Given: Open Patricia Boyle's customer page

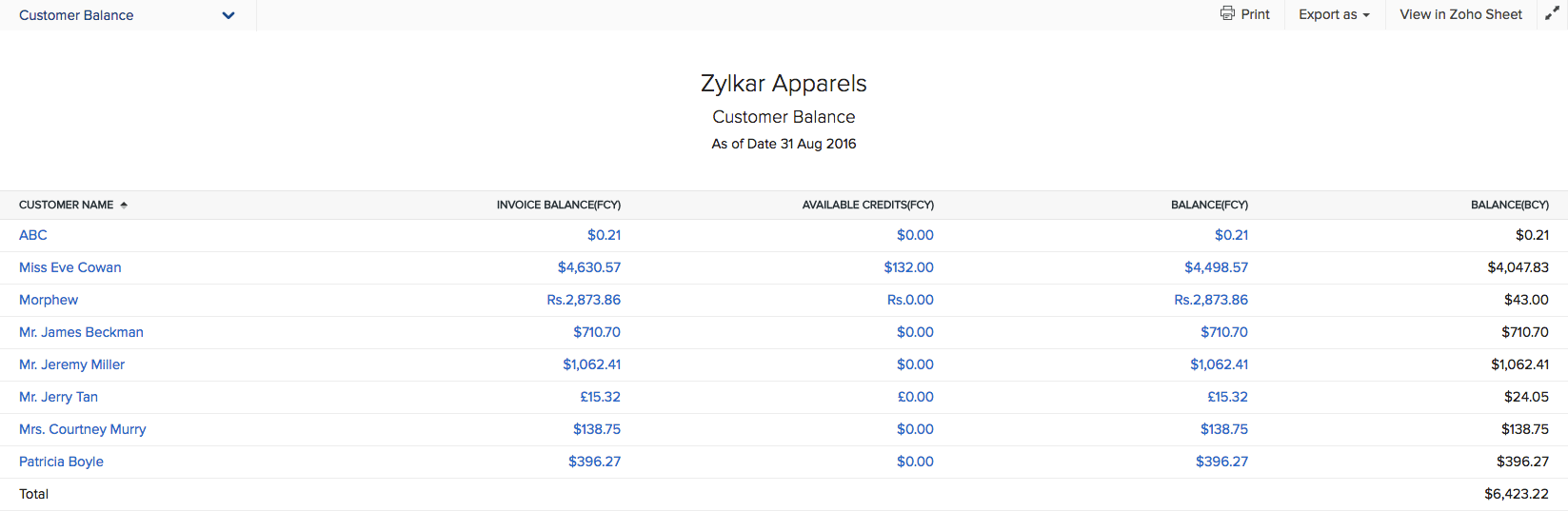Looking at the screenshot, I should [61, 462].
